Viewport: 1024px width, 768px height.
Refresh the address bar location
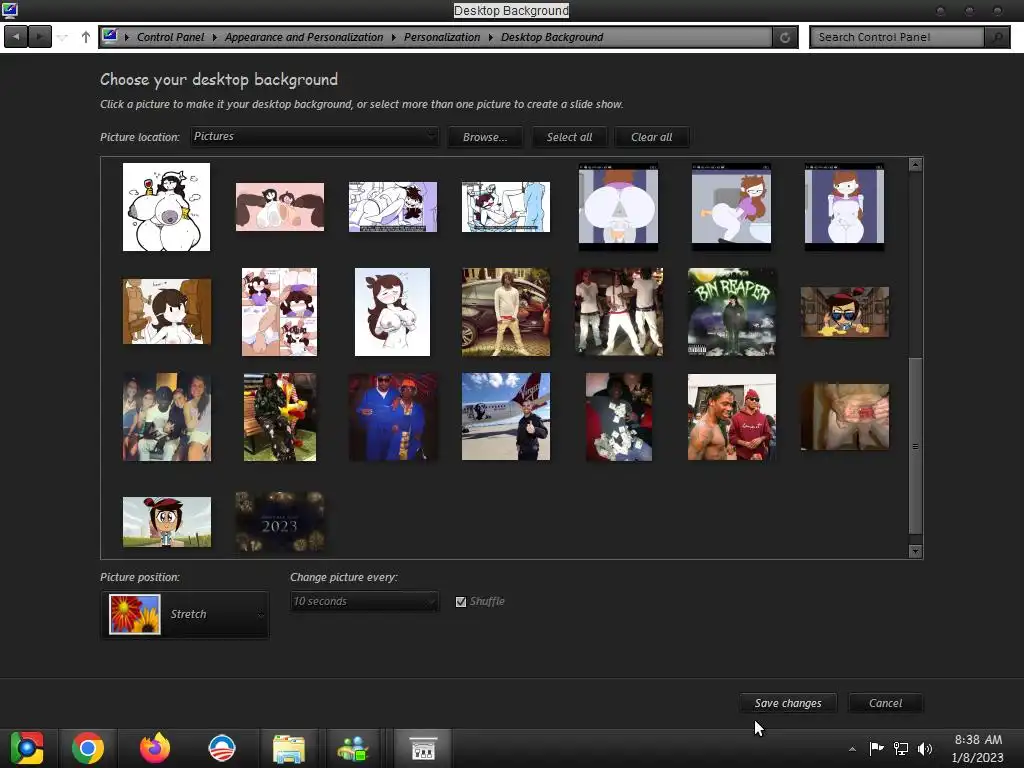click(785, 37)
